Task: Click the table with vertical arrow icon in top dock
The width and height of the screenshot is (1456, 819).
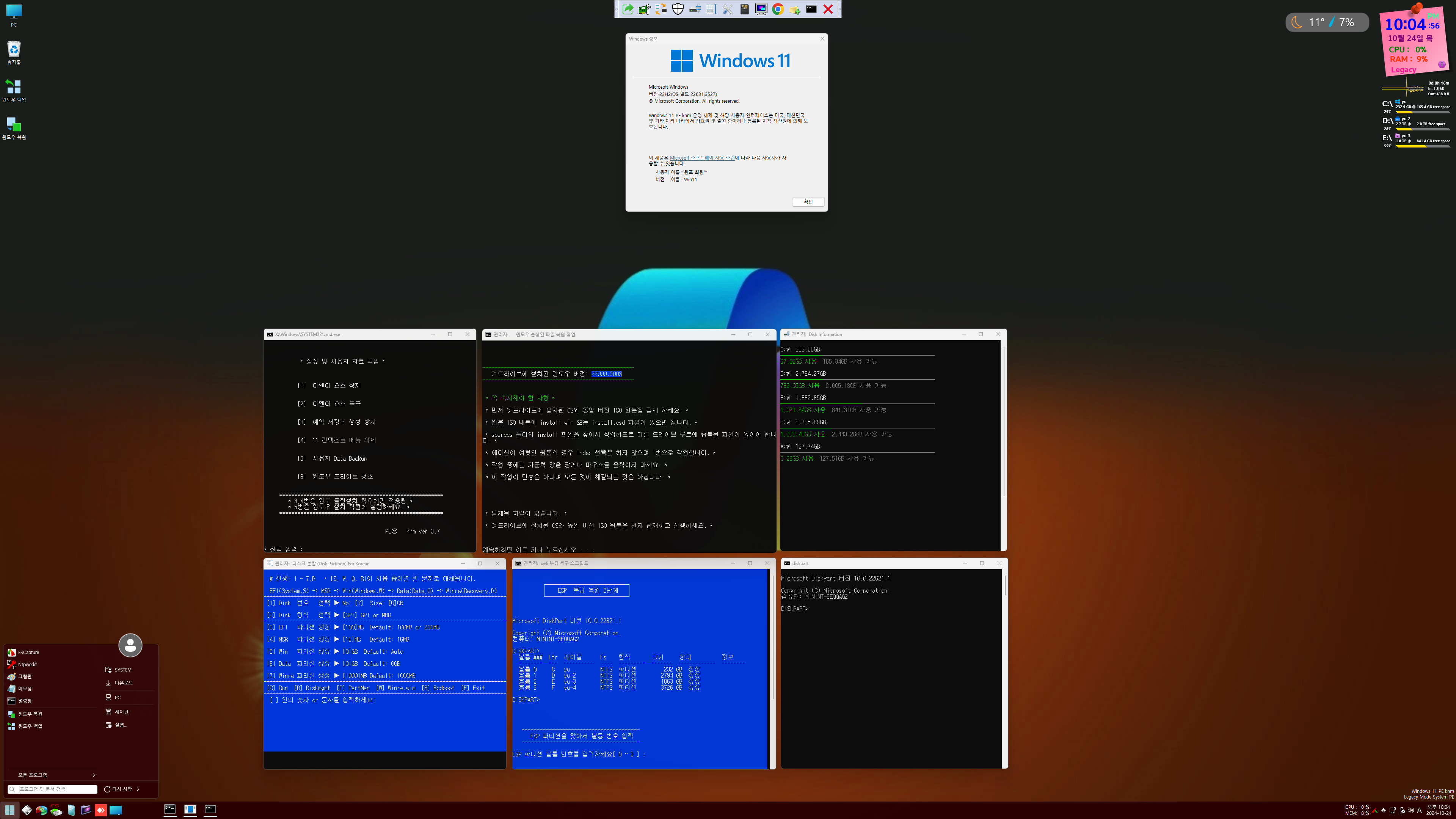Action: (711, 9)
